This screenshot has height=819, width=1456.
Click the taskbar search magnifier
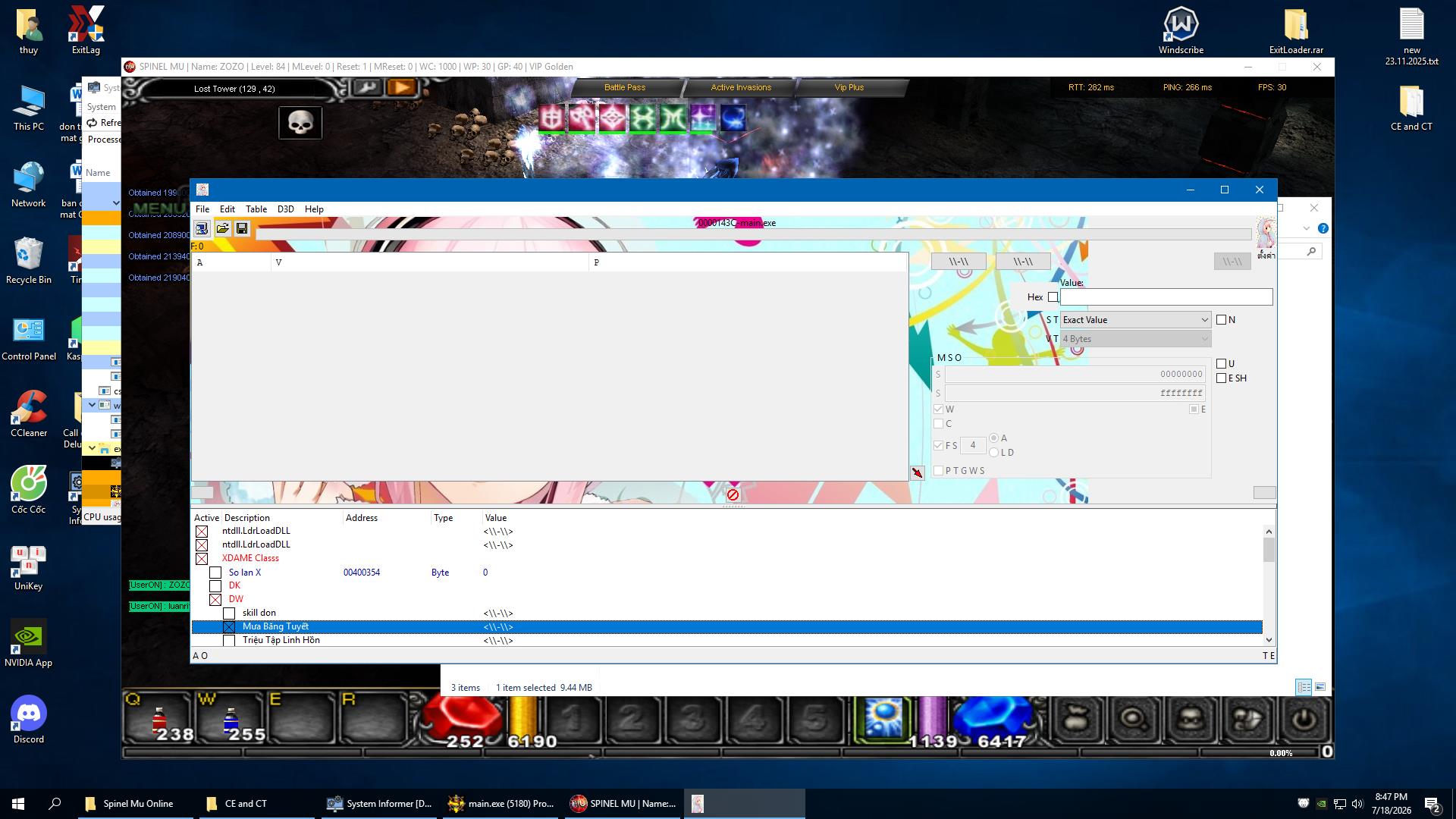(55, 804)
